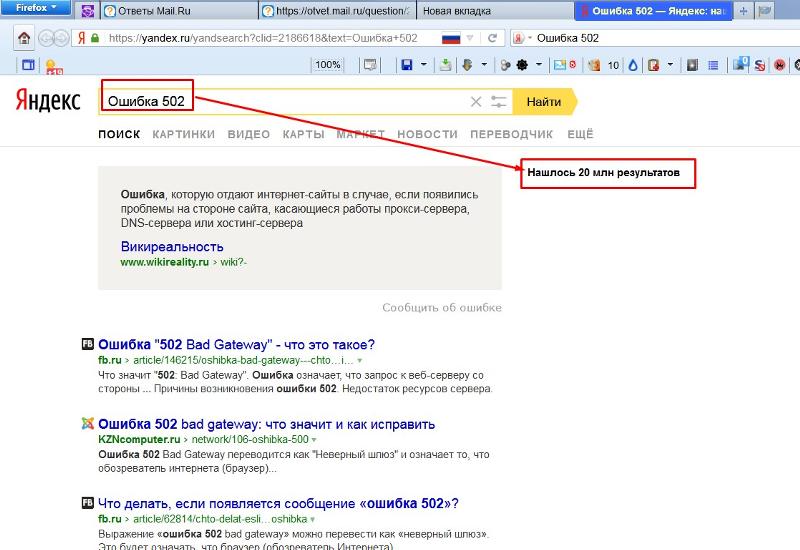Viewport: 800px width, 550px height.
Task: Open the ПЕРЕВОДЧИК section
Action: [x=511, y=134]
